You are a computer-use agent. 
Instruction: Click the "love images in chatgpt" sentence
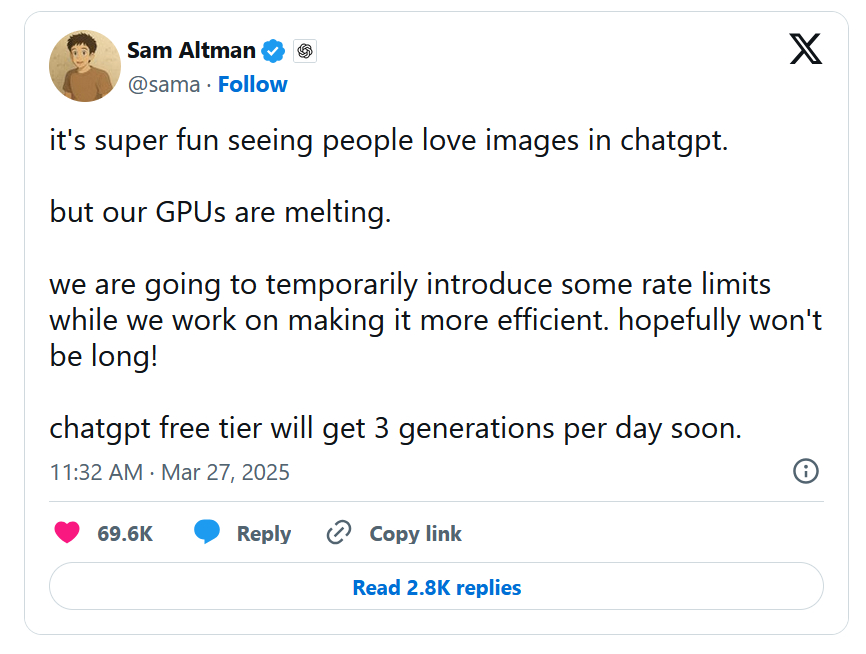click(389, 141)
